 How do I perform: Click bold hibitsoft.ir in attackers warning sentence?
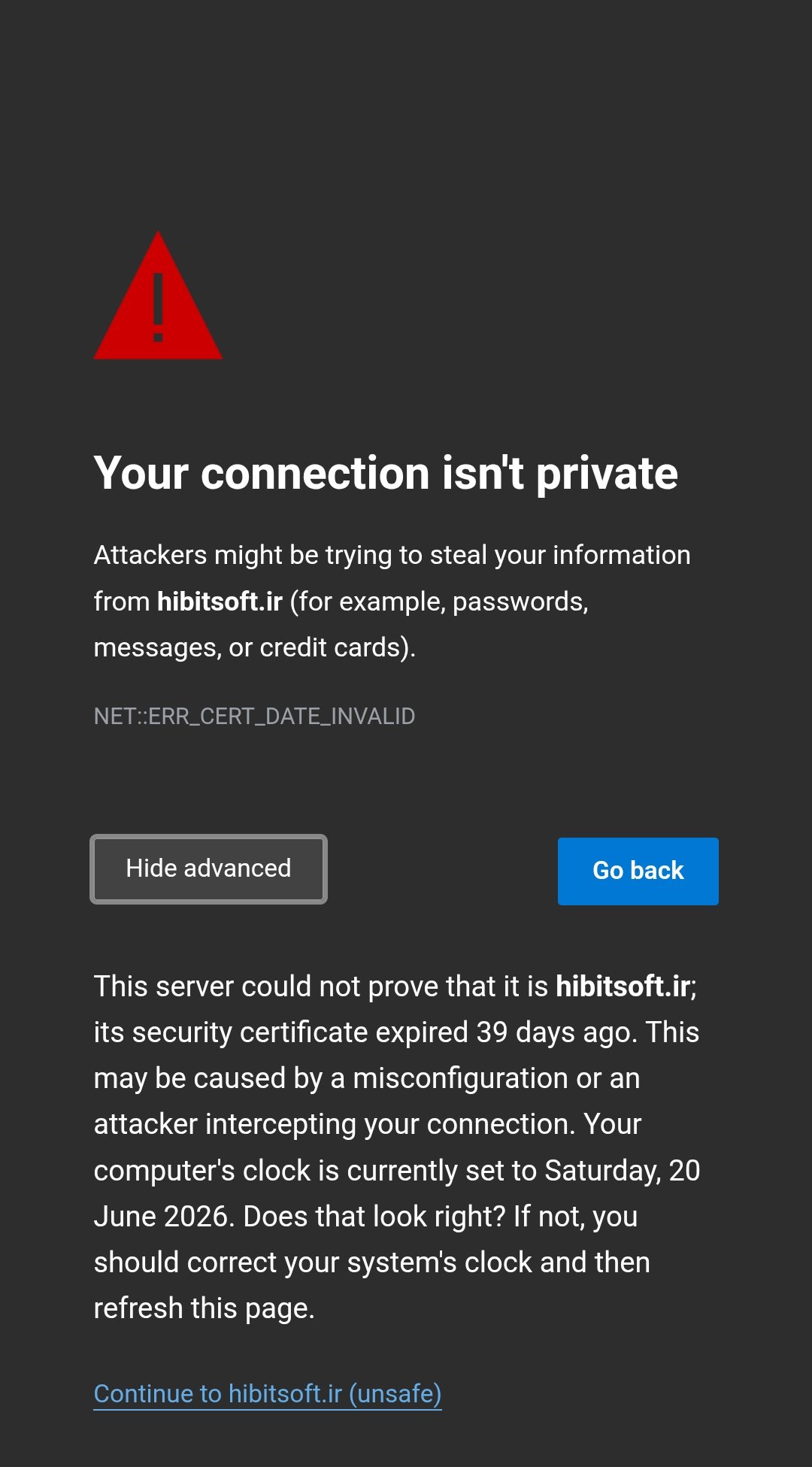point(220,601)
